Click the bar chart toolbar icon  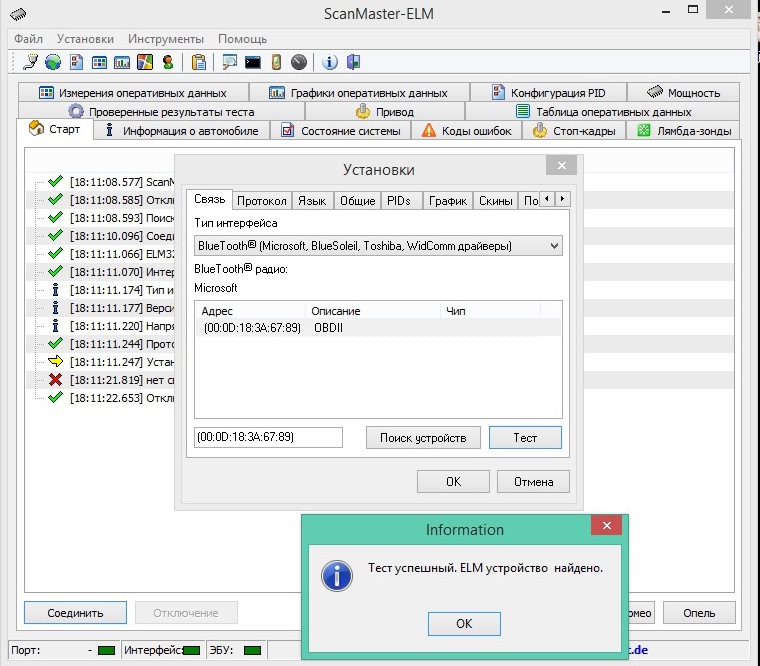pos(122,62)
